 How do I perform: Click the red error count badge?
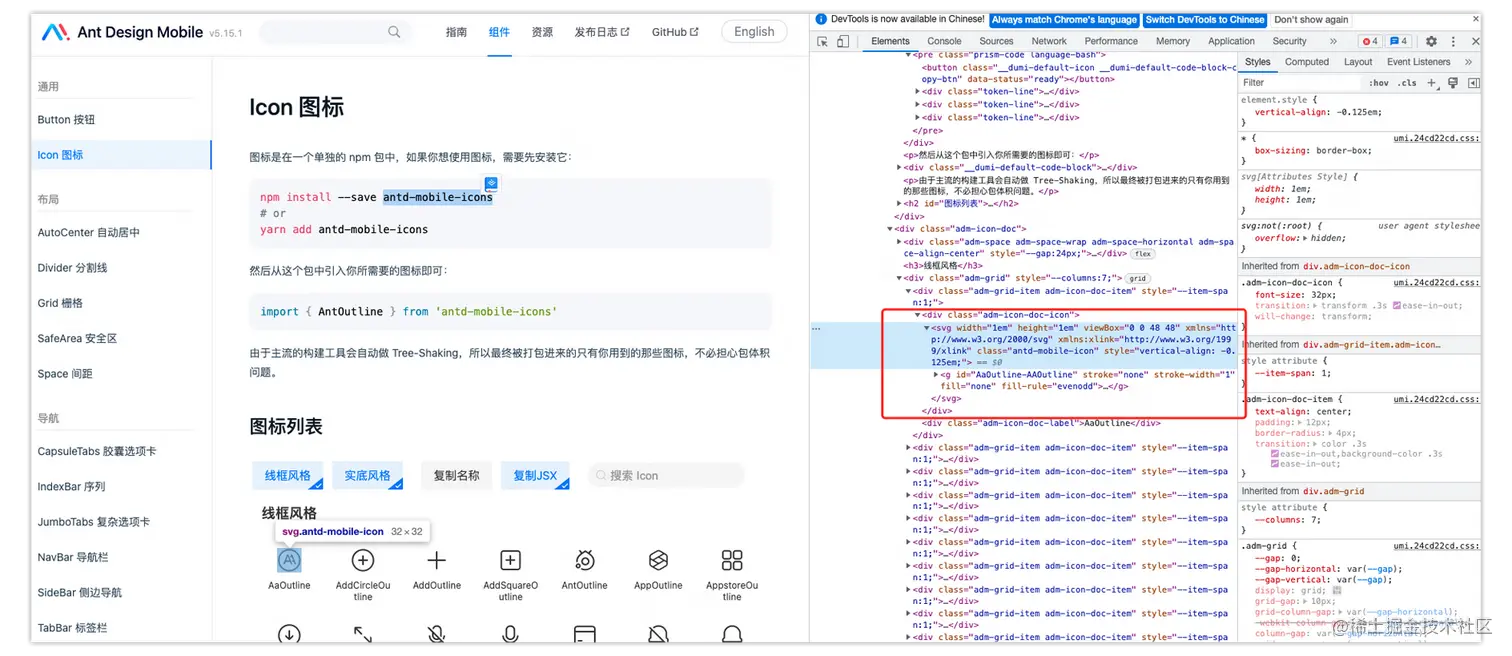coord(1369,42)
